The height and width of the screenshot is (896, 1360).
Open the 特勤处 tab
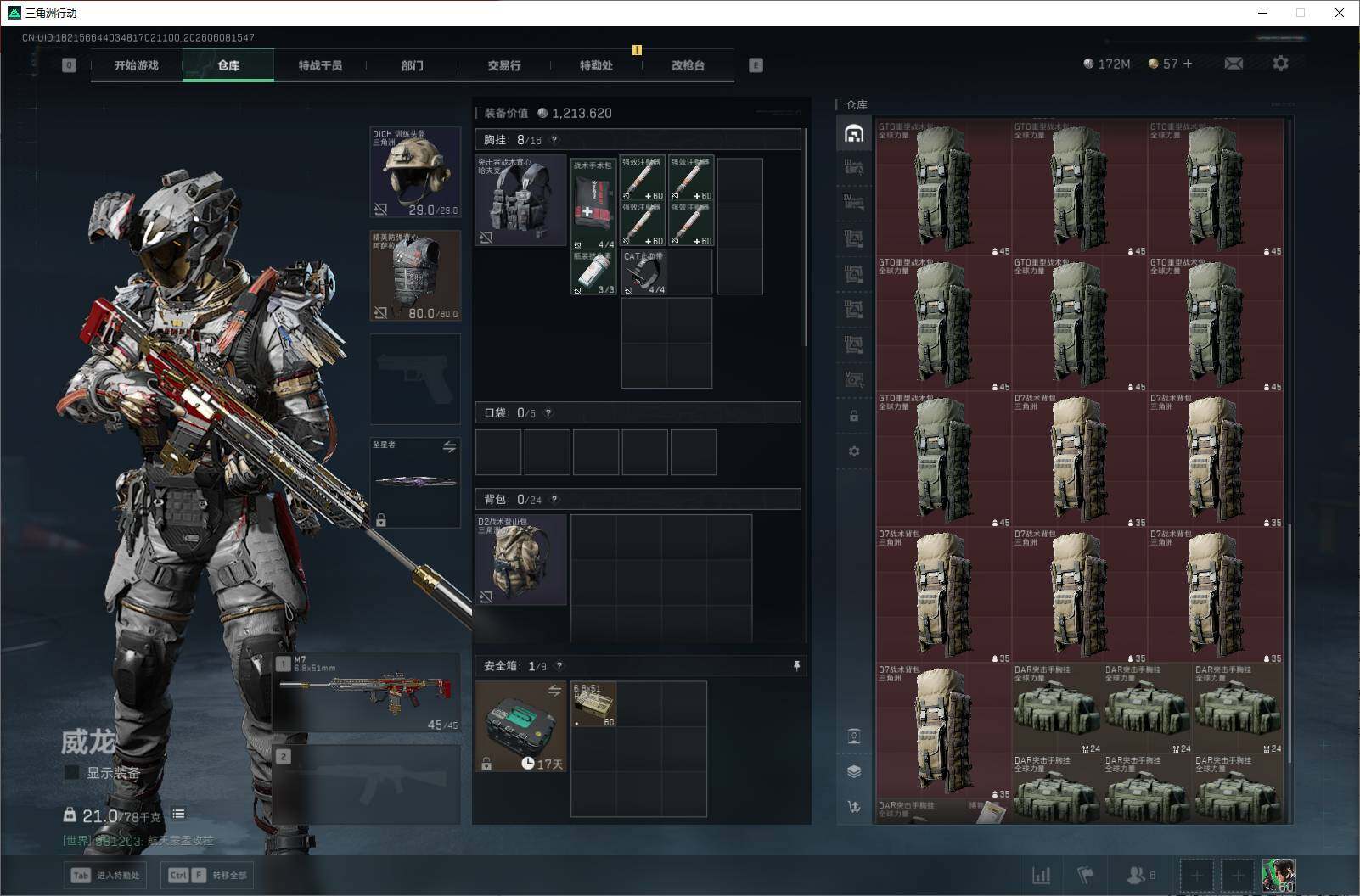[x=596, y=65]
